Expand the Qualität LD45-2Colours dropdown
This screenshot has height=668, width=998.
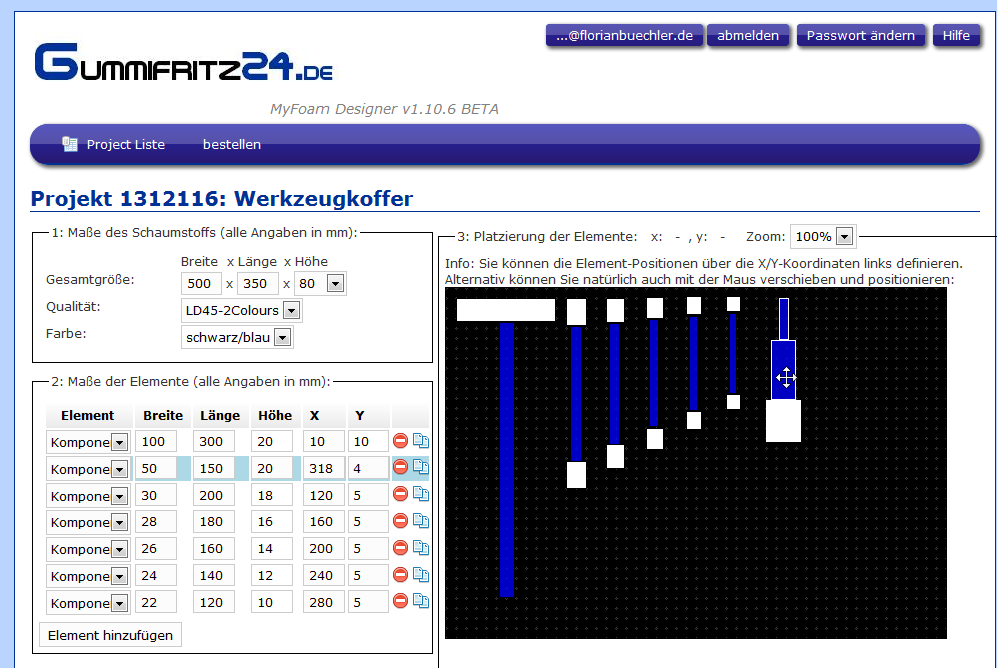291,311
